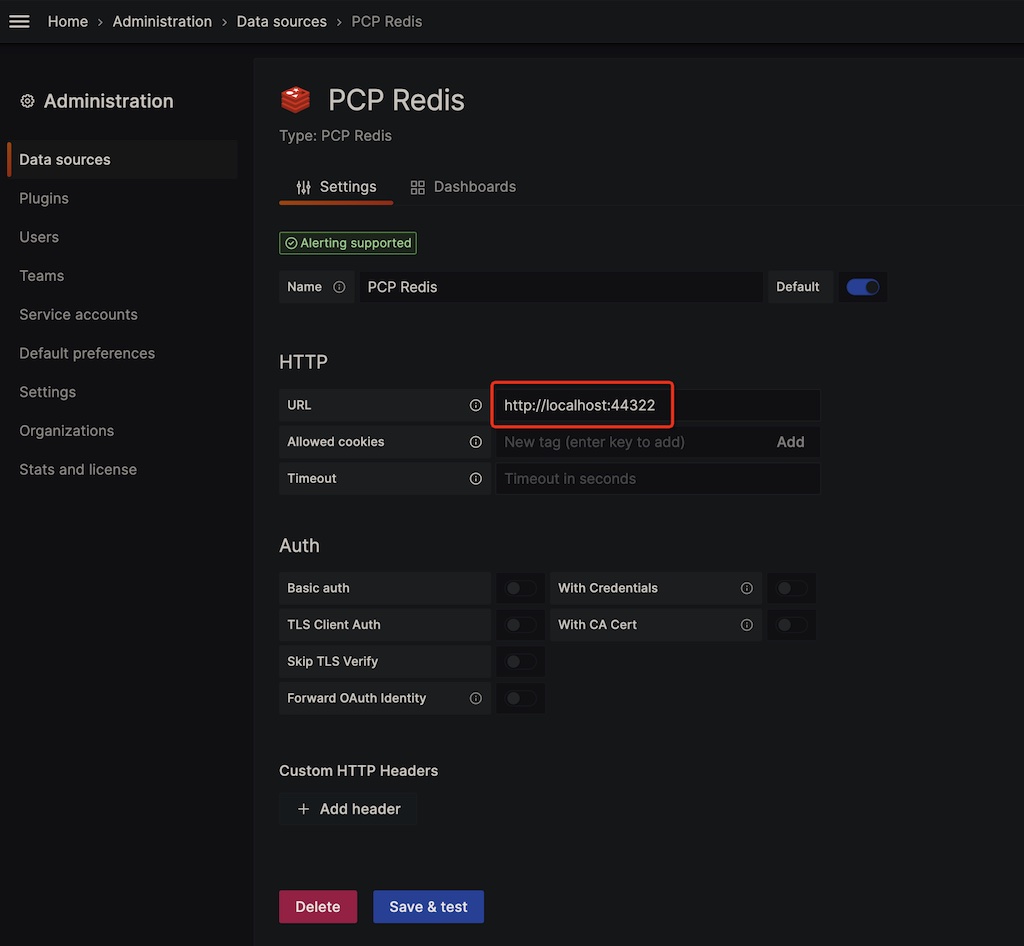Switch to the Dashboards tab
The width and height of the screenshot is (1024, 946).
click(x=463, y=187)
